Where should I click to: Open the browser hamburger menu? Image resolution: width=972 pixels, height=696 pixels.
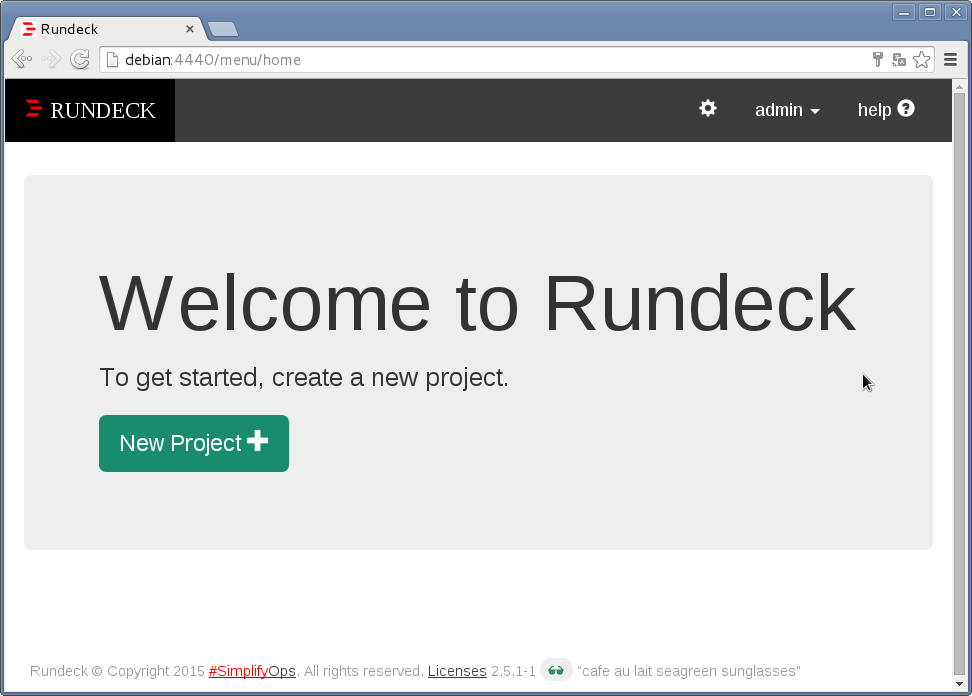950,59
